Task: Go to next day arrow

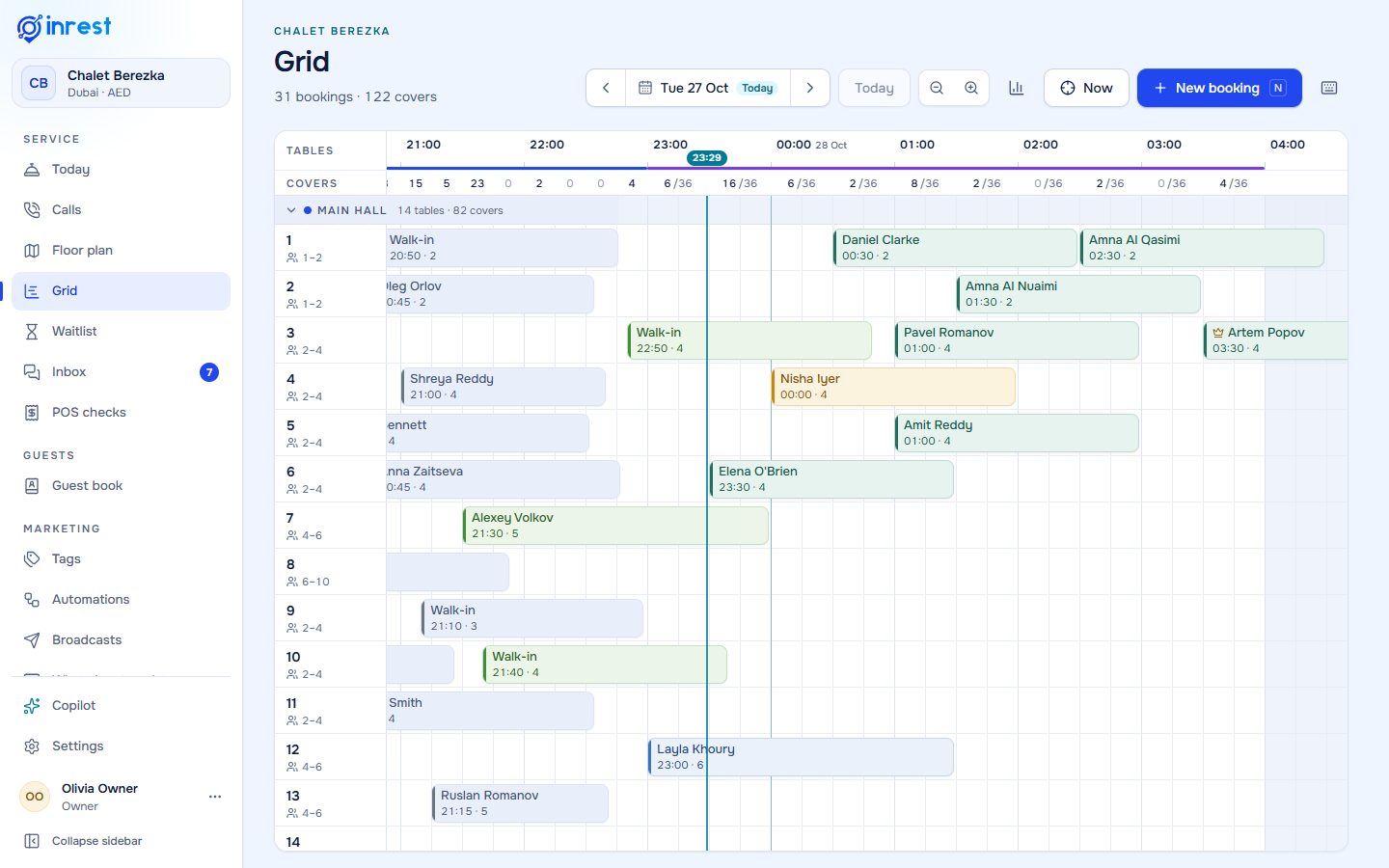Action: (810, 88)
